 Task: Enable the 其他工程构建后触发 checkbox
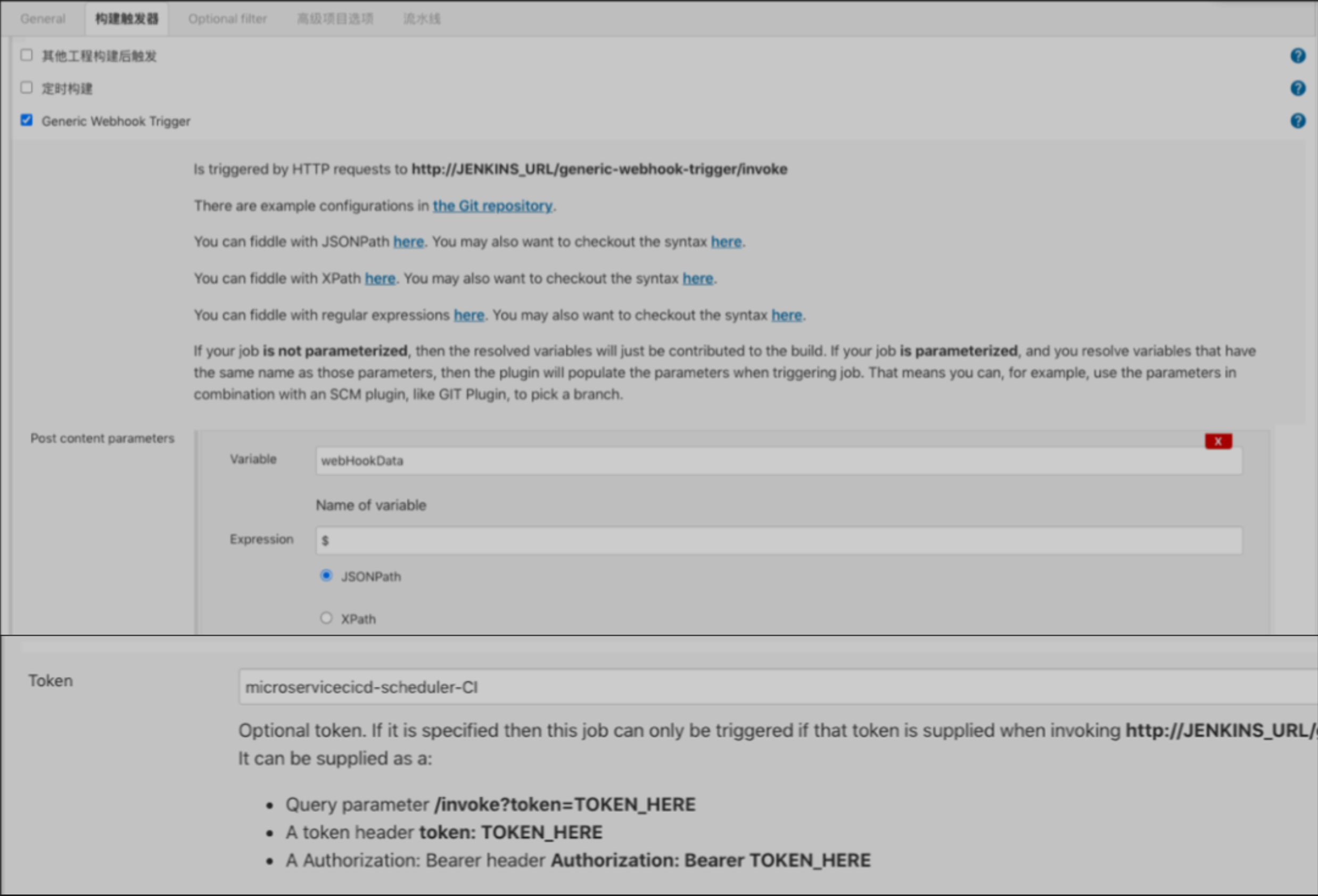26,55
